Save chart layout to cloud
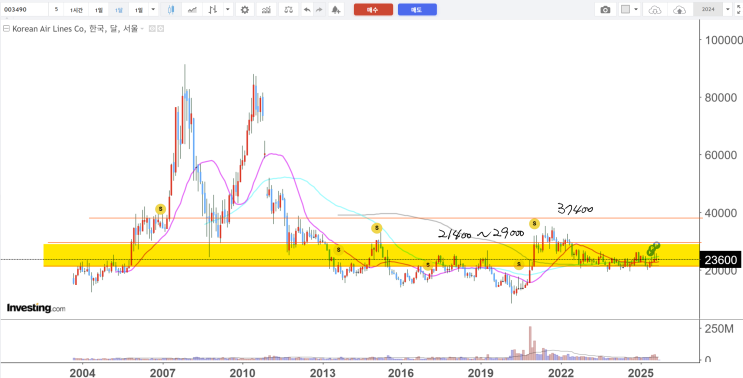The image size is (743, 378). click(679, 9)
